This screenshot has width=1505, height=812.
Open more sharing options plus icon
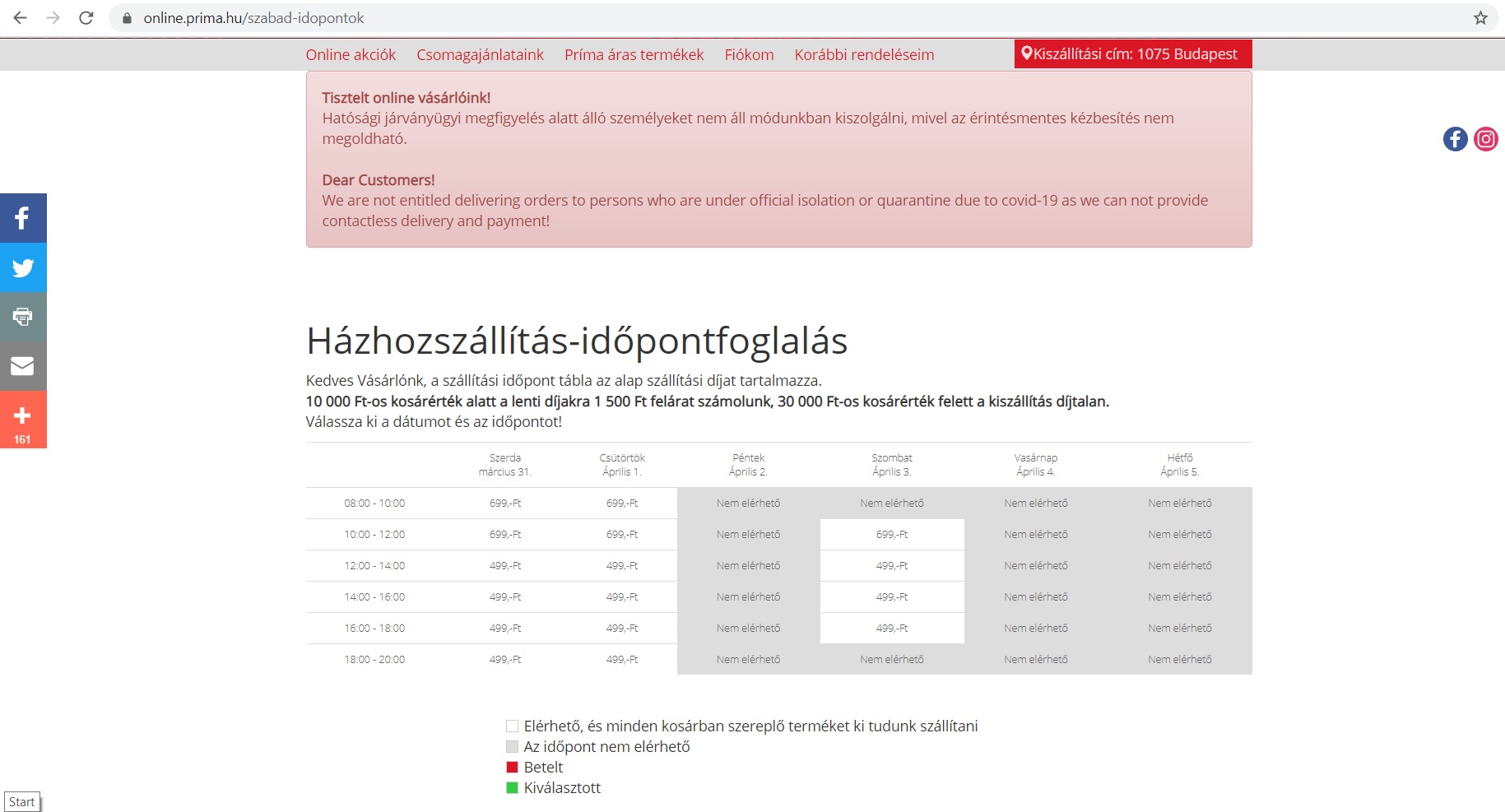pos(23,416)
